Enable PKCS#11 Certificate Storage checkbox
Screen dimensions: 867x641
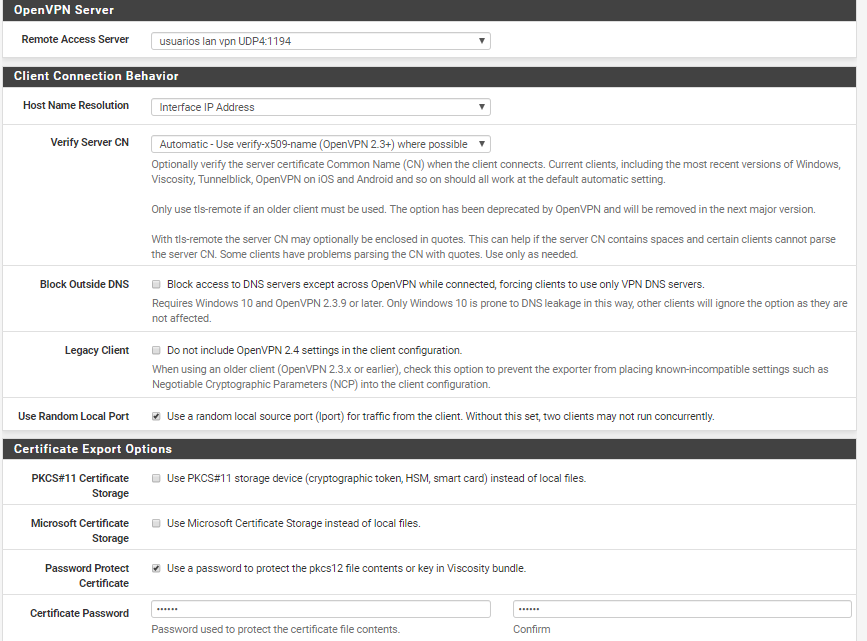pos(156,478)
